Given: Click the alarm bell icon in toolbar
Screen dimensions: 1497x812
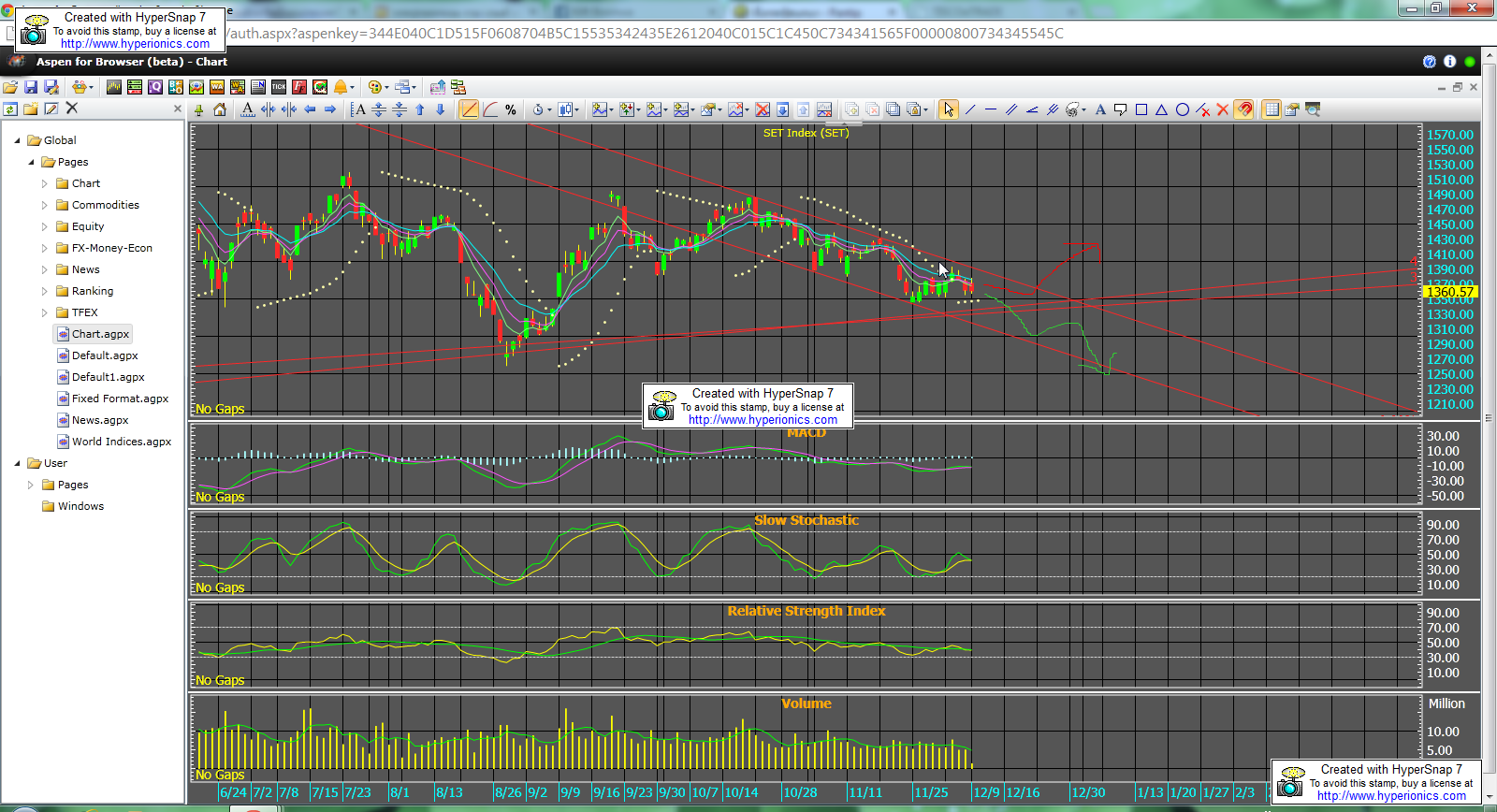Looking at the screenshot, I should [341, 87].
